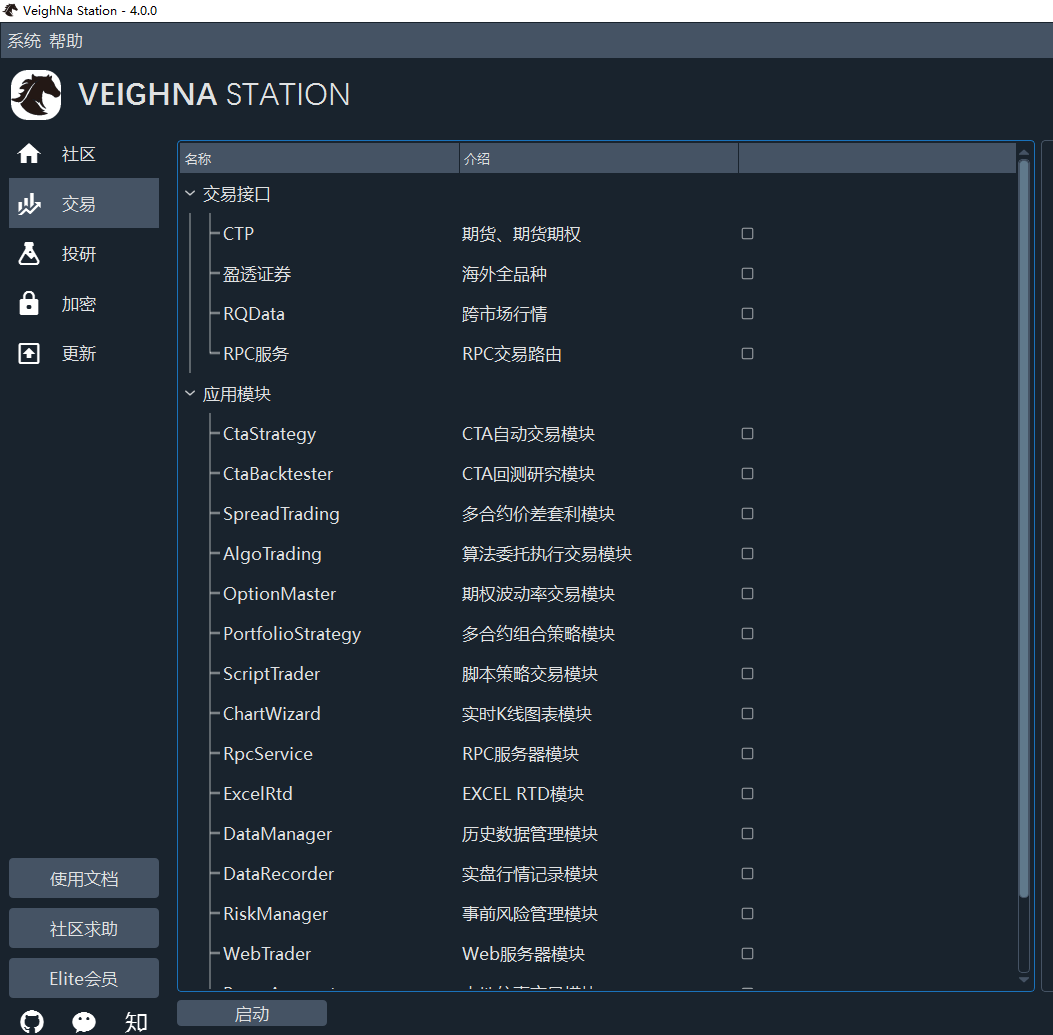Tick the ExcelRtd checkbox
This screenshot has width=1053, height=1035.
(x=747, y=793)
